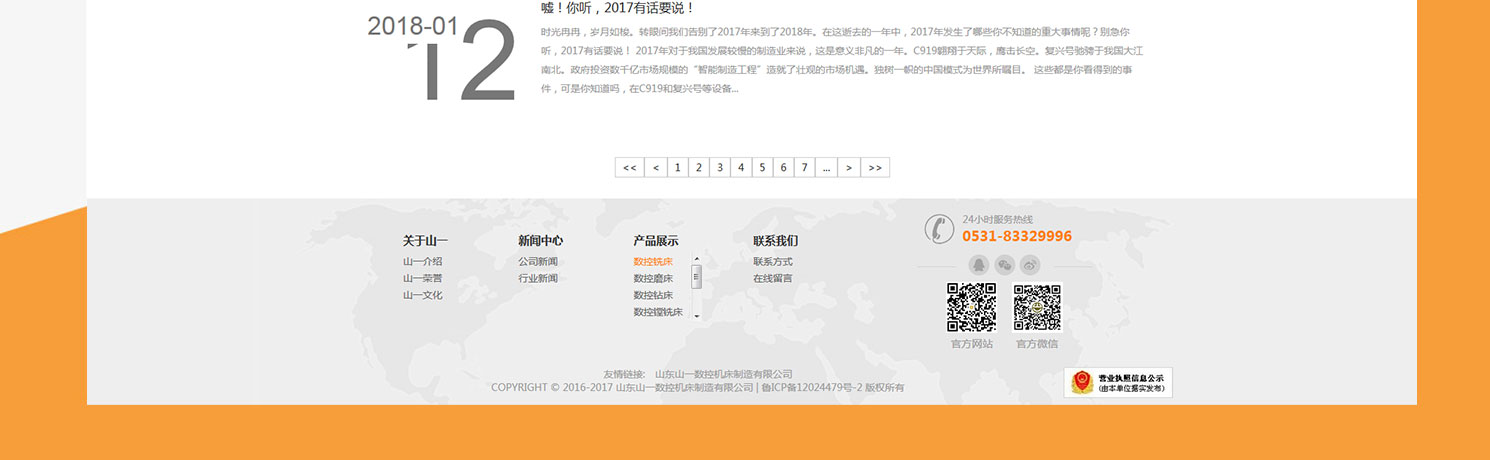Viewport: 1490px width, 460px height.
Task: Click the Weibo social icon
Action: coord(1031,265)
